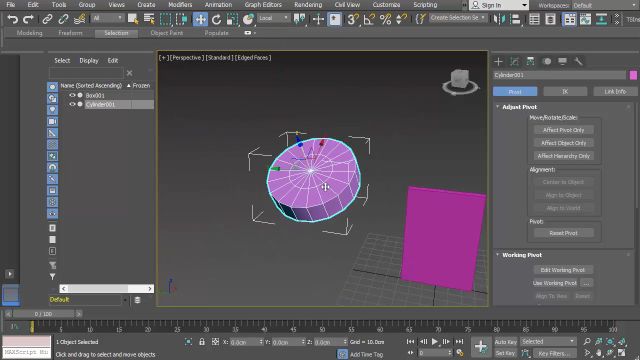Screen dimensions: 640x360
Task: Click the Reset Pivot button
Action: click(x=563, y=233)
